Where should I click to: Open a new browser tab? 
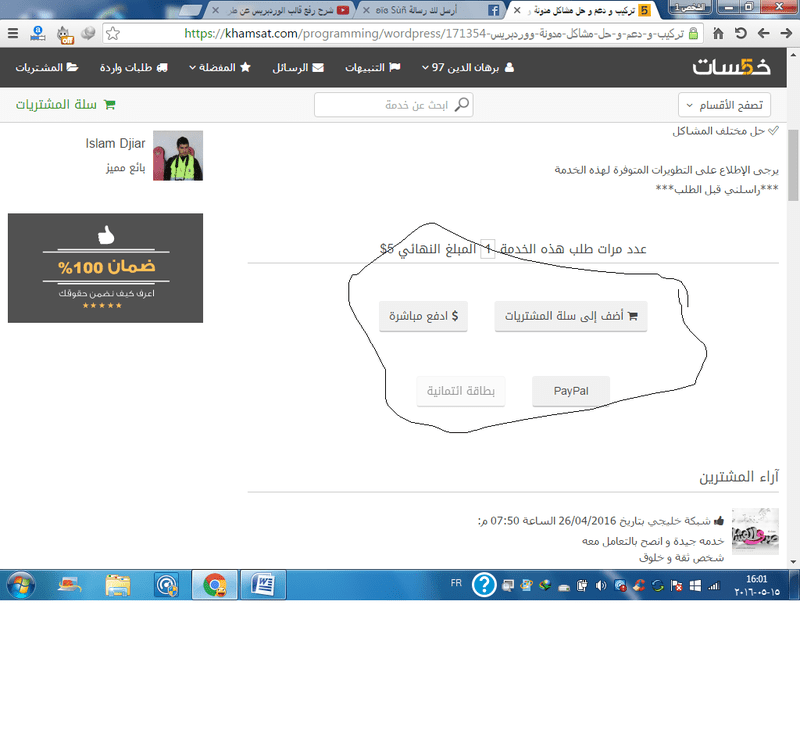pos(190,10)
